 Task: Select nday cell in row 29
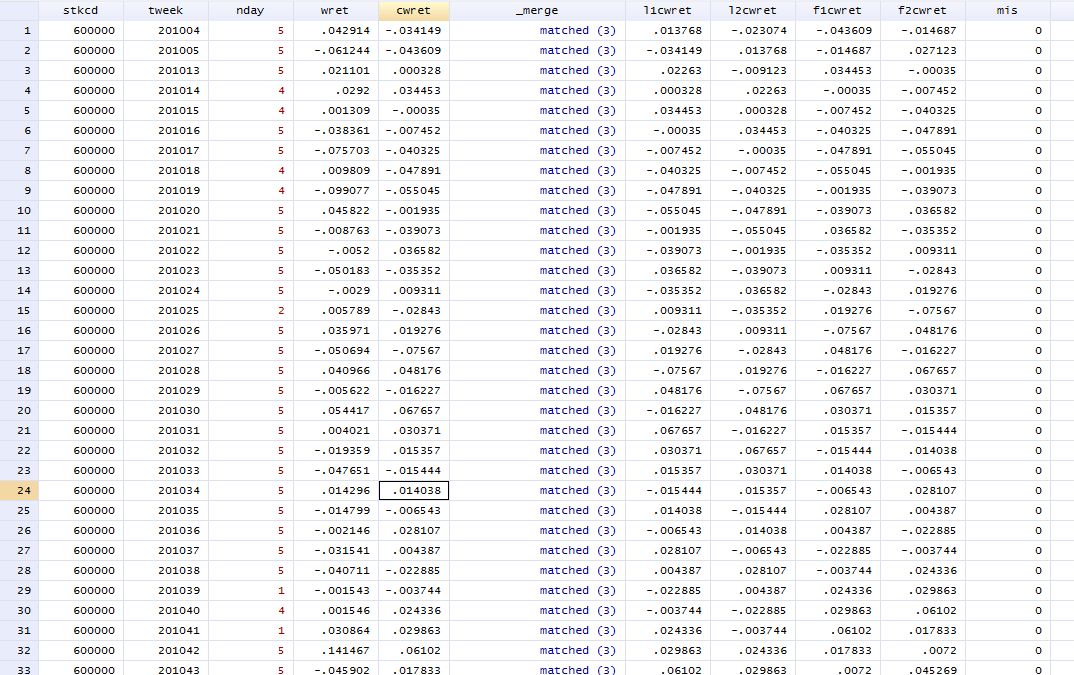coord(250,590)
